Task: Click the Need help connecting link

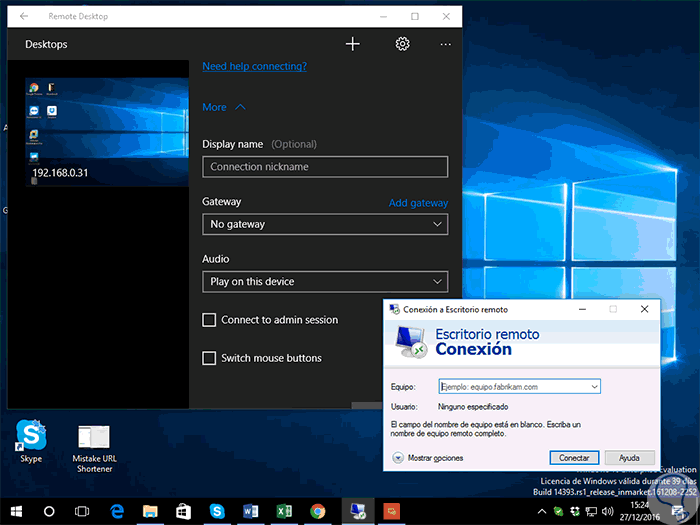Action: click(x=254, y=66)
